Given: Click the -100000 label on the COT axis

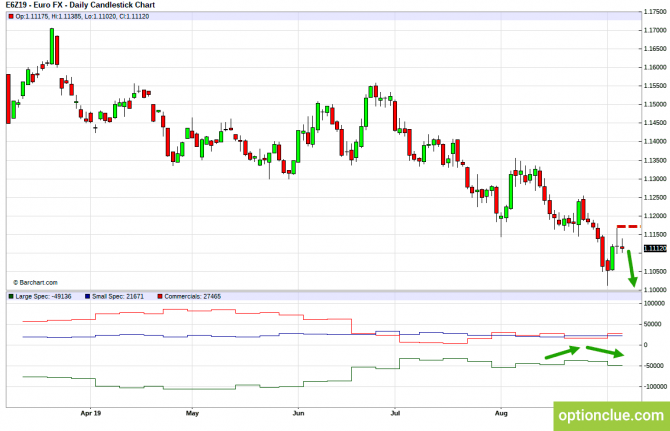Looking at the screenshot, I should pos(655,387).
